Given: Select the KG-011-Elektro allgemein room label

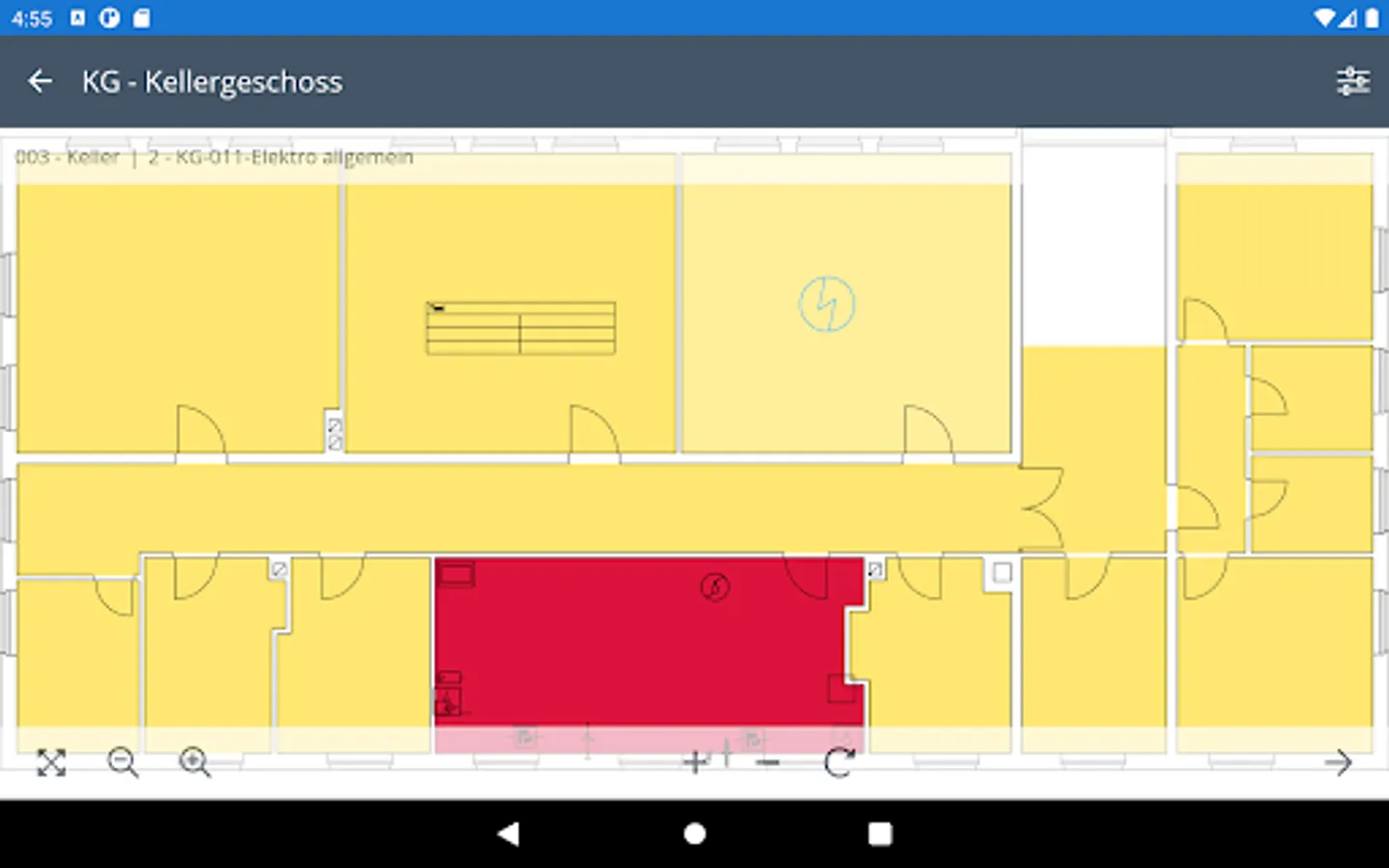Looking at the screenshot, I should [281, 157].
